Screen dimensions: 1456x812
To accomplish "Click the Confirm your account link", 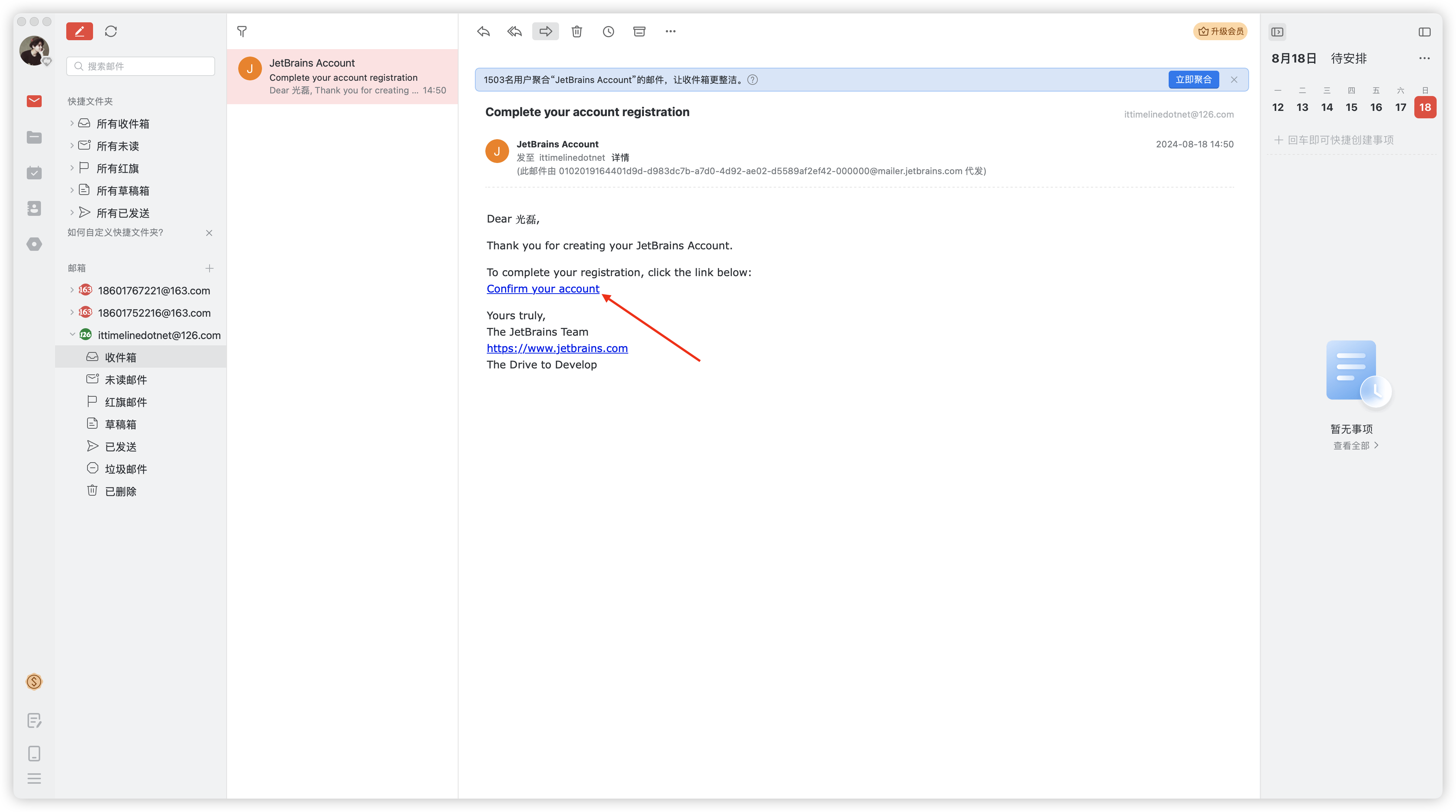I will (543, 289).
